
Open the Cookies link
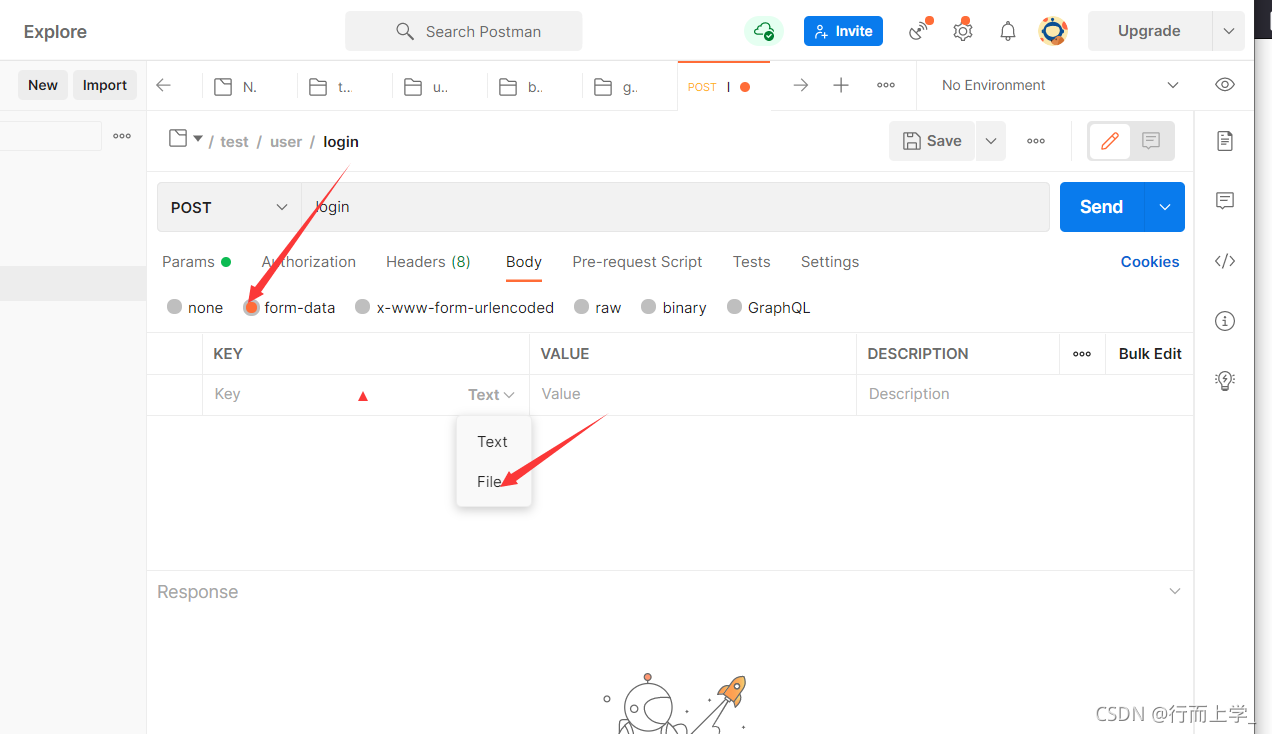tap(1150, 262)
